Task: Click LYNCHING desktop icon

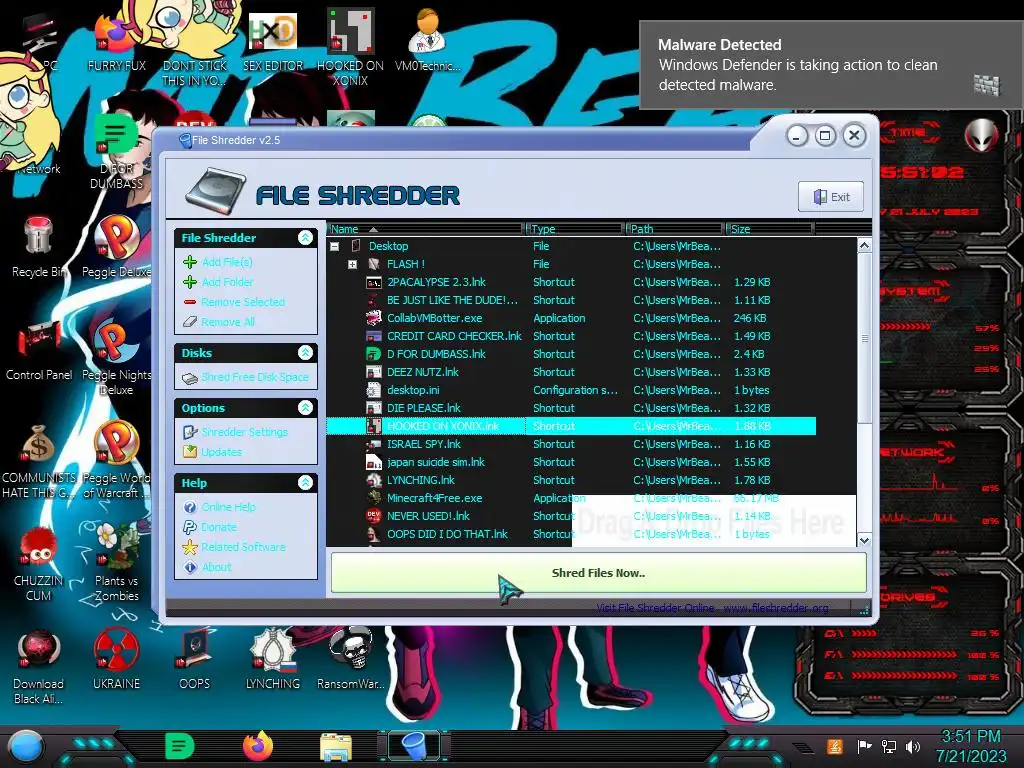Action: click(x=273, y=660)
